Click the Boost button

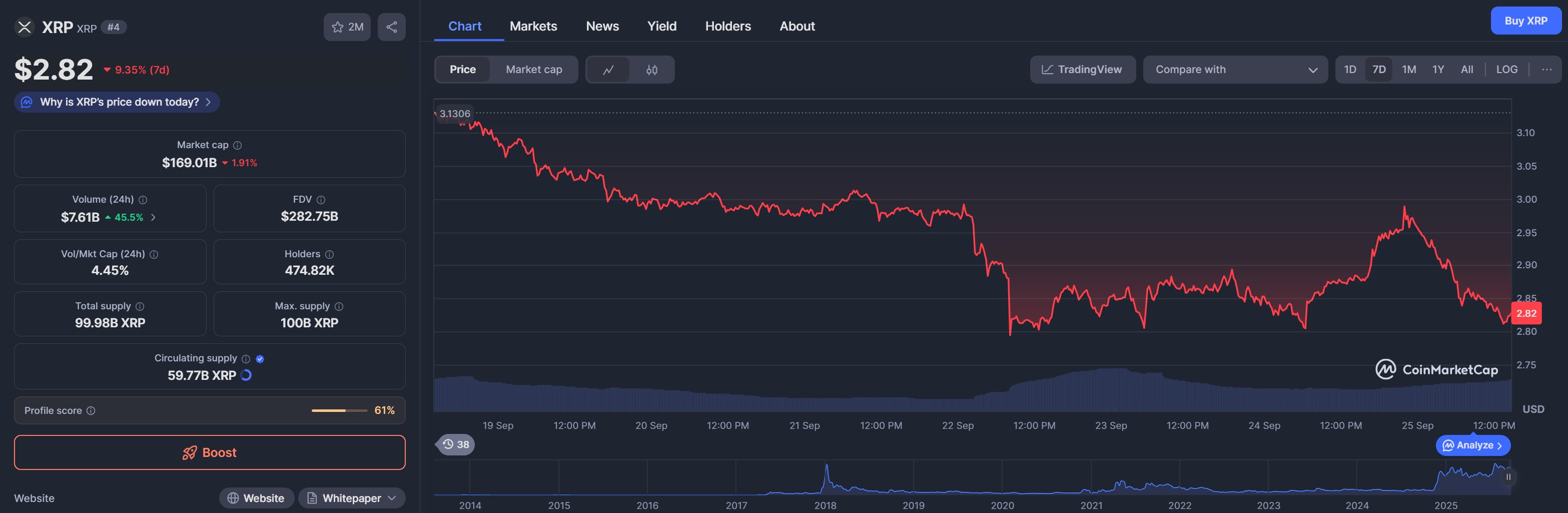click(x=210, y=452)
